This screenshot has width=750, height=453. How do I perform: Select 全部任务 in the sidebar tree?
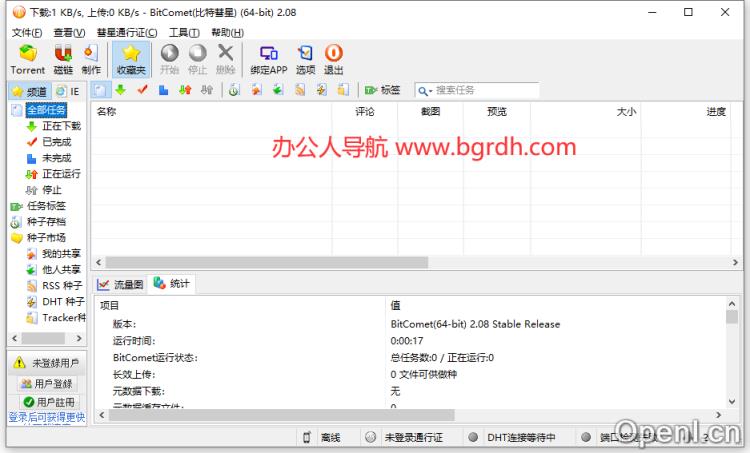pyautogui.click(x=46, y=110)
